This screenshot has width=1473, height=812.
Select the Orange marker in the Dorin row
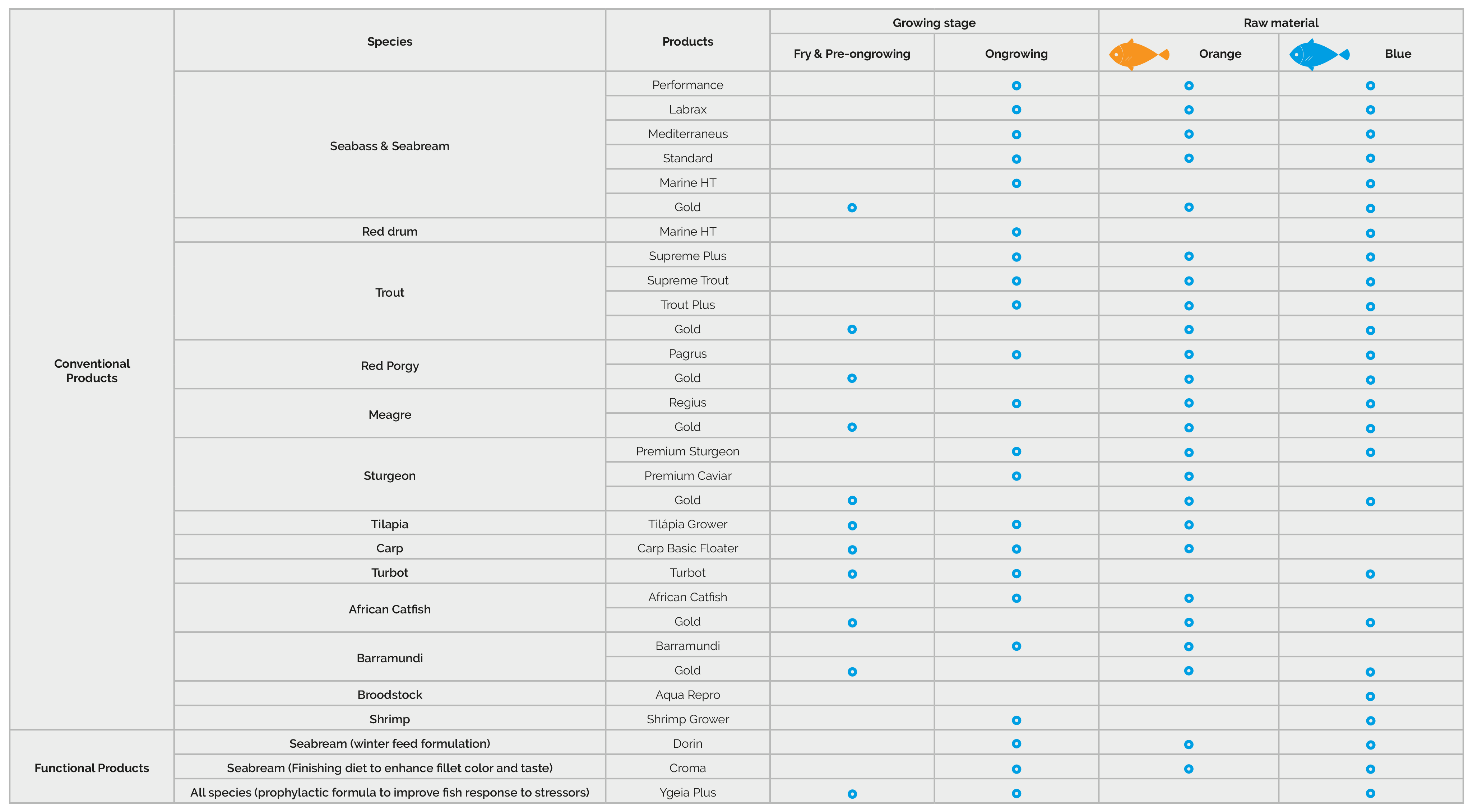point(1189,744)
